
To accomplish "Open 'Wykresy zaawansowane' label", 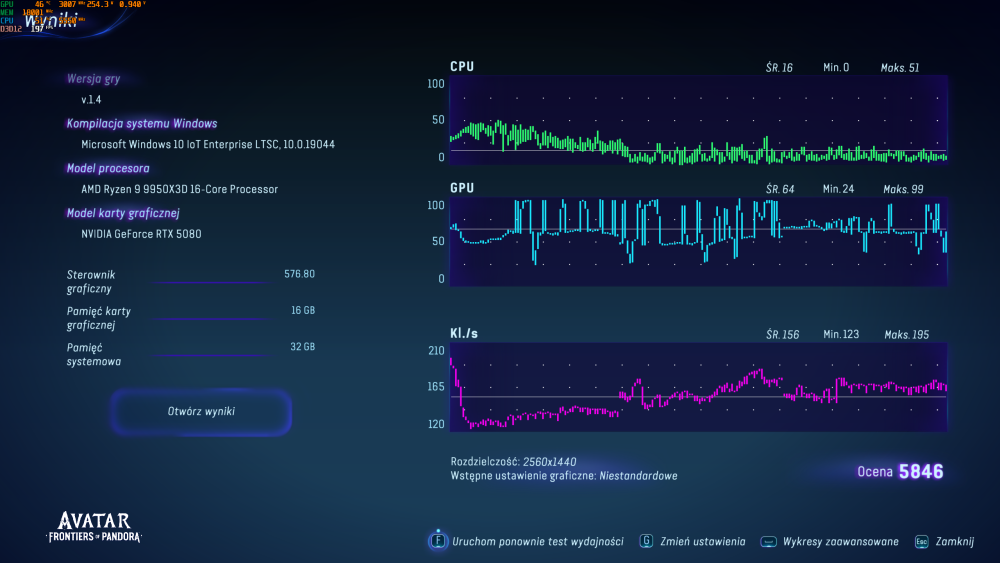I will [x=840, y=541].
